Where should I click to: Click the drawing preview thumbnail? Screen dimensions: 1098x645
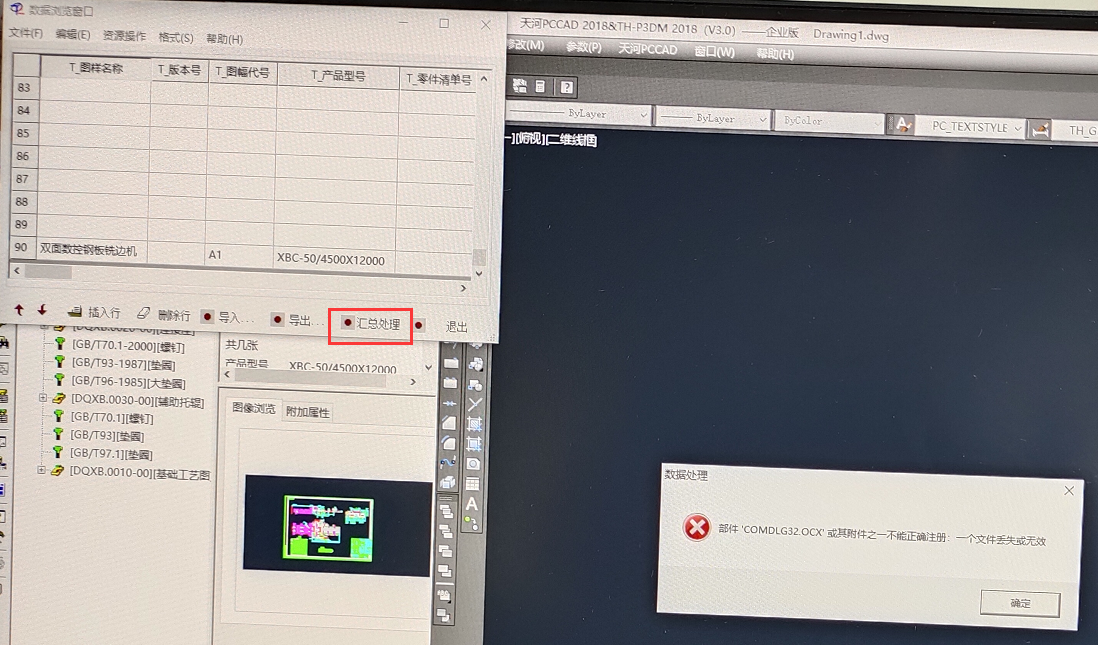click(330, 526)
